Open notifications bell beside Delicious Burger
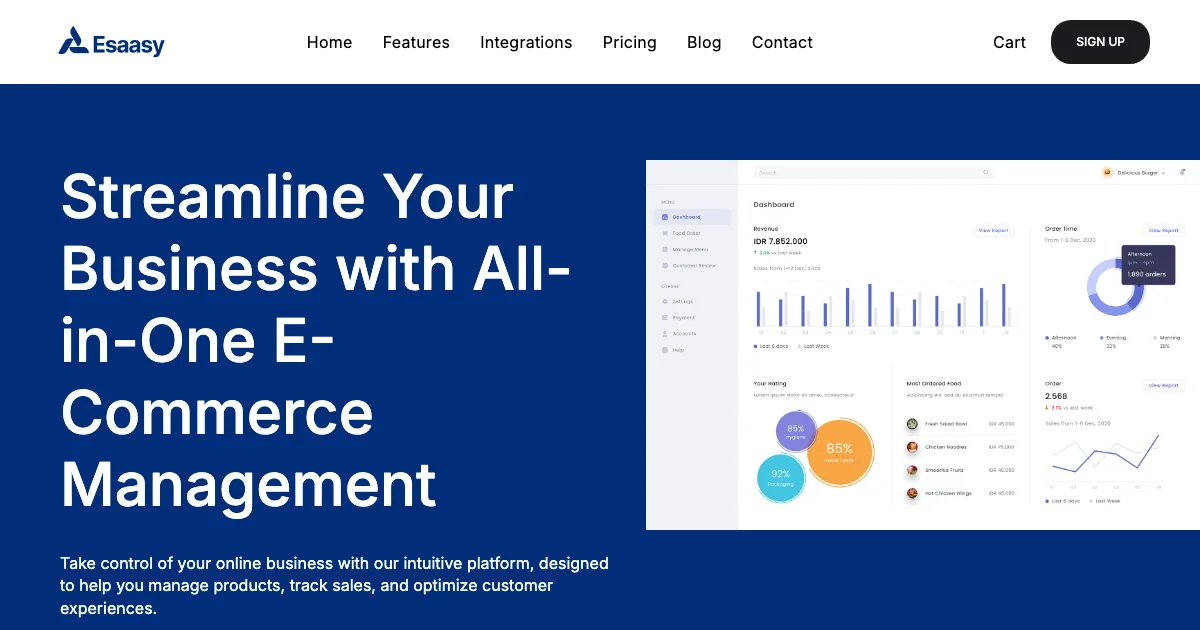 coord(1182,172)
